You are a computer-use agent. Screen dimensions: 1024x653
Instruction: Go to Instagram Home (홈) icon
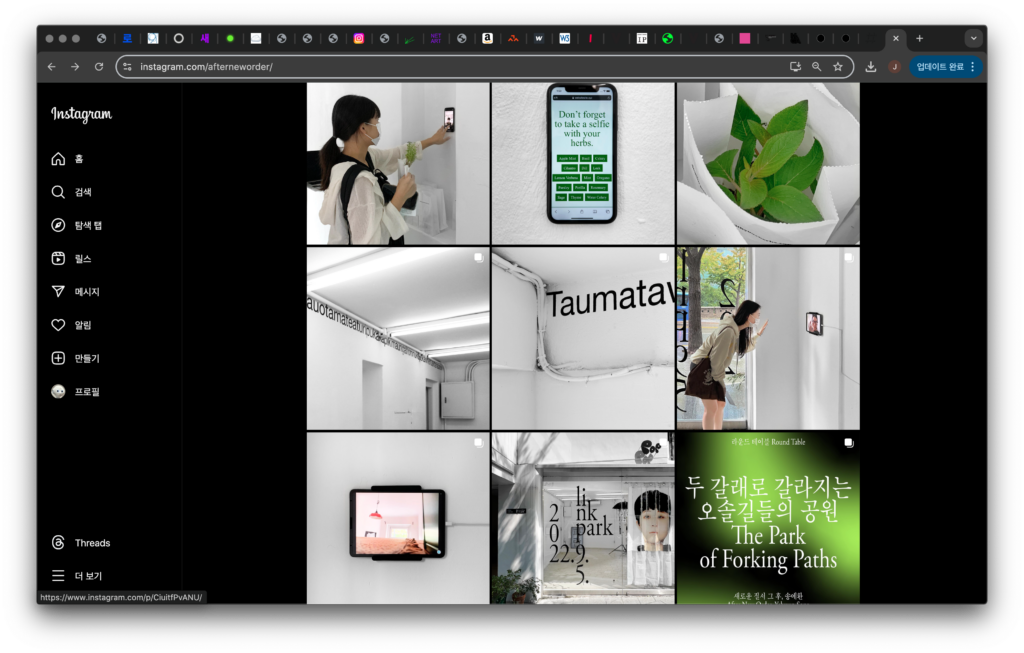click(x=58, y=159)
